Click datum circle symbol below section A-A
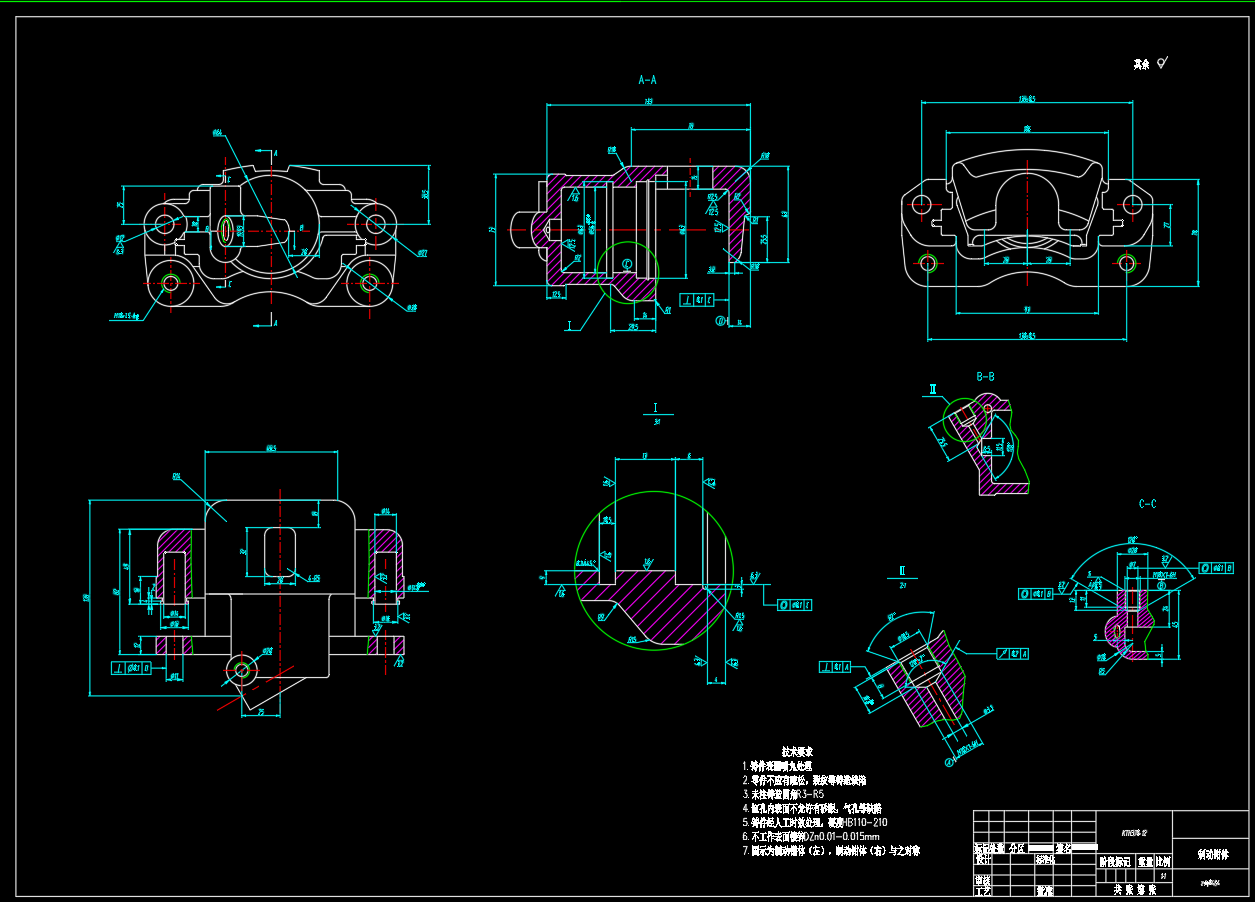The height and width of the screenshot is (902, 1255). [721, 322]
